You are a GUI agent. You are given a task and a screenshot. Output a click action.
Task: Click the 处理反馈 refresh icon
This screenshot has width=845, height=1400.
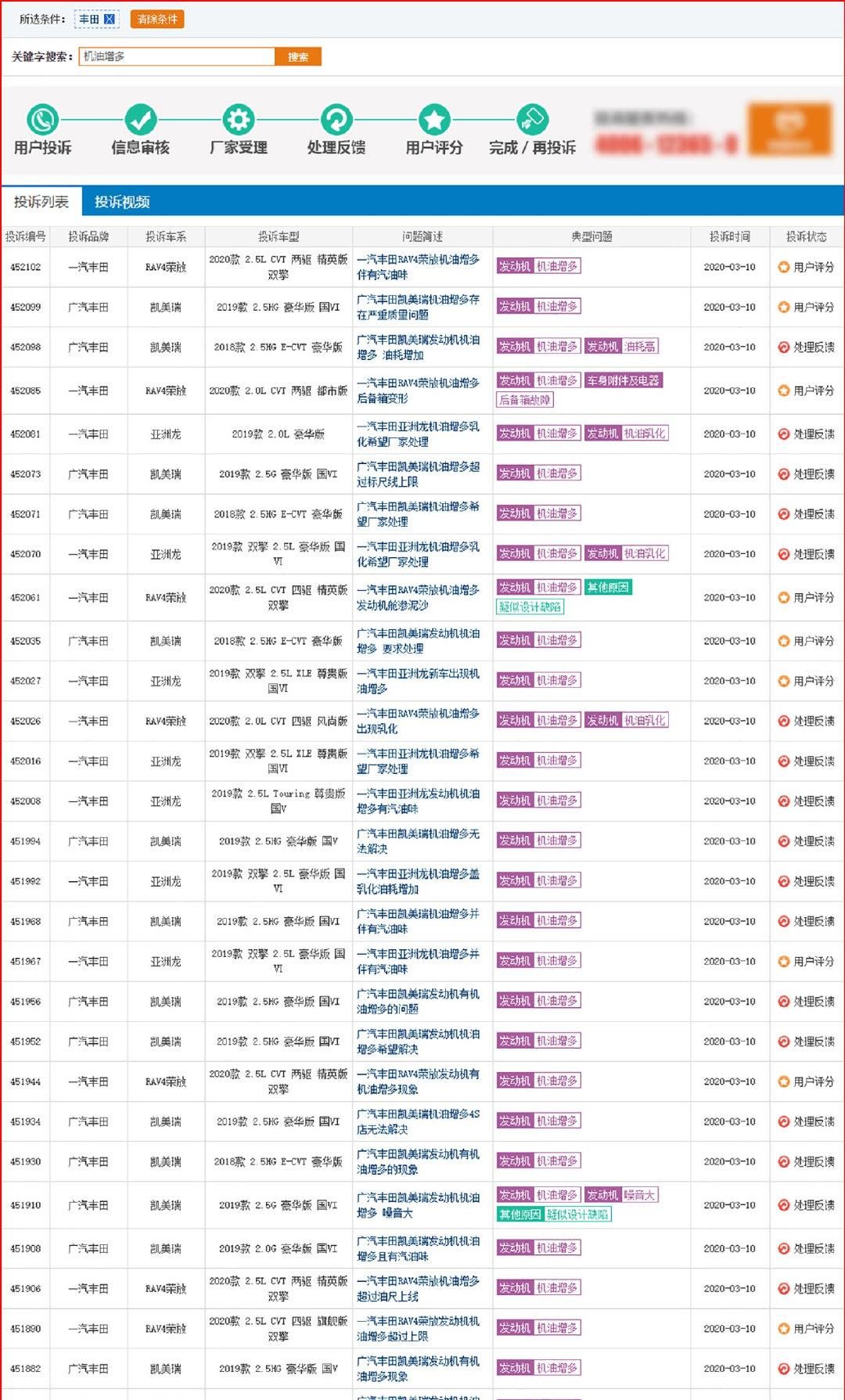pos(336,120)
